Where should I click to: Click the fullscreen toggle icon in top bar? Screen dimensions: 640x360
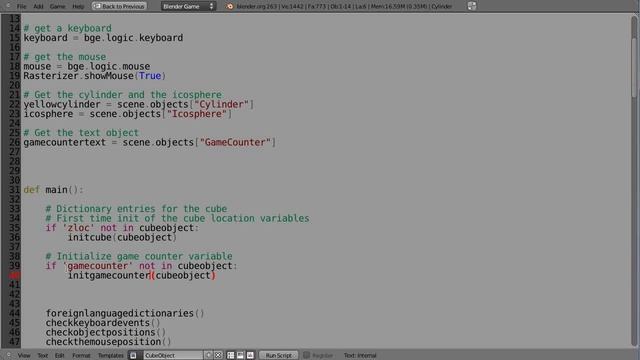point(472,6)
